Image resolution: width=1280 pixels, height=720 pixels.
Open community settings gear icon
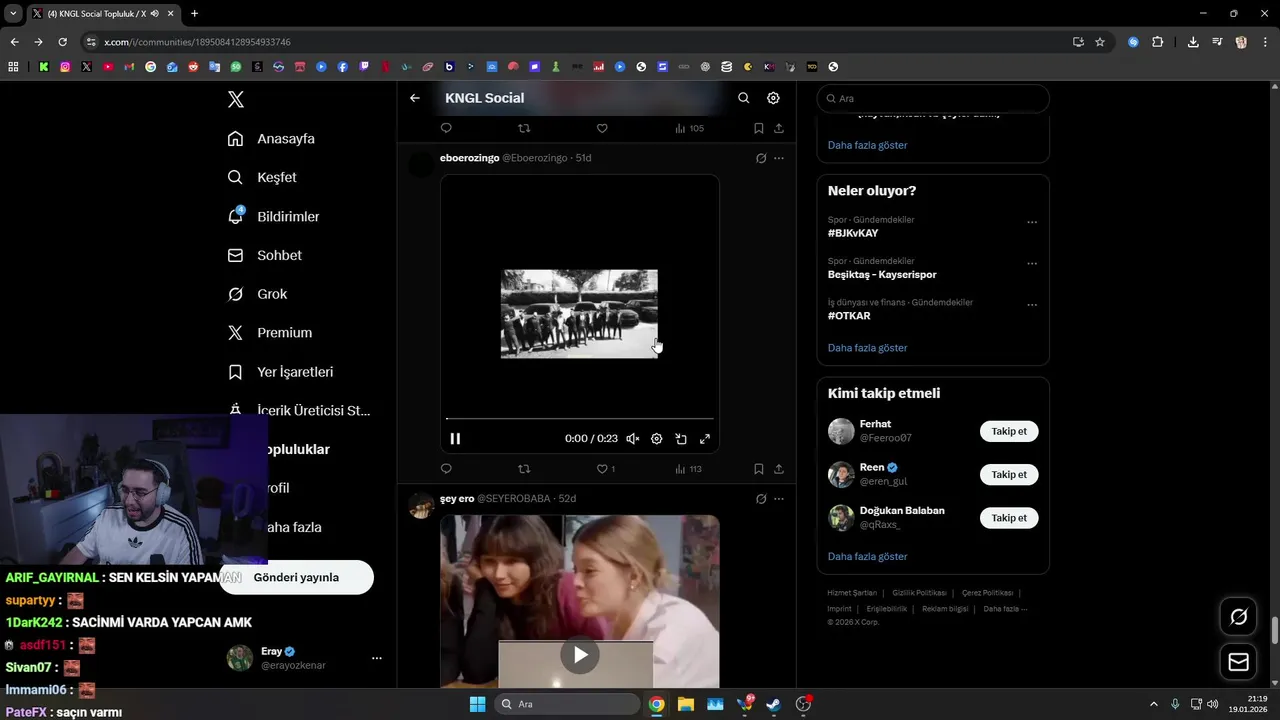(773, 98)
